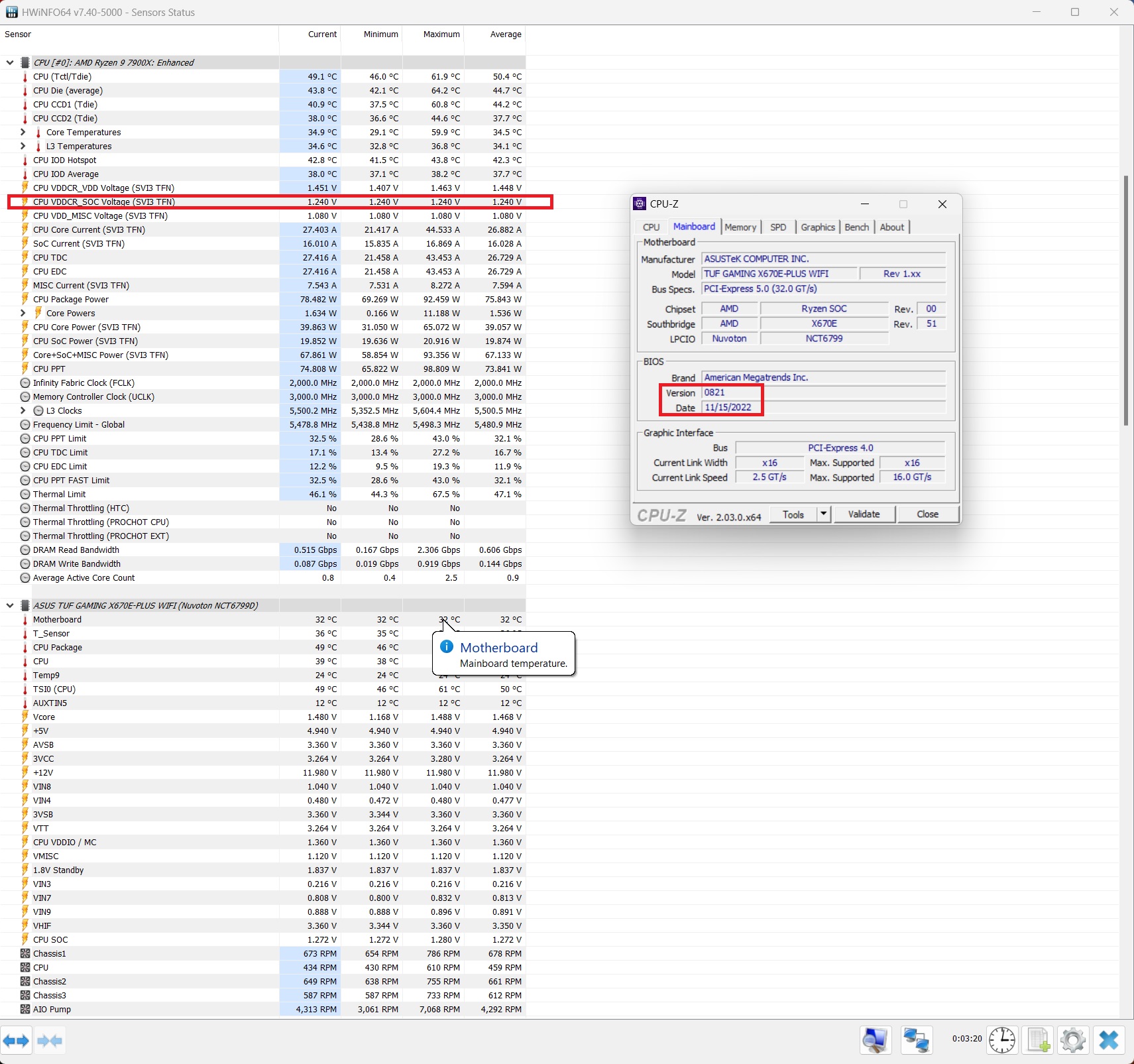
Task: Expand the Core Powers row
Action: pyautogui.click(x=23, y=313)
